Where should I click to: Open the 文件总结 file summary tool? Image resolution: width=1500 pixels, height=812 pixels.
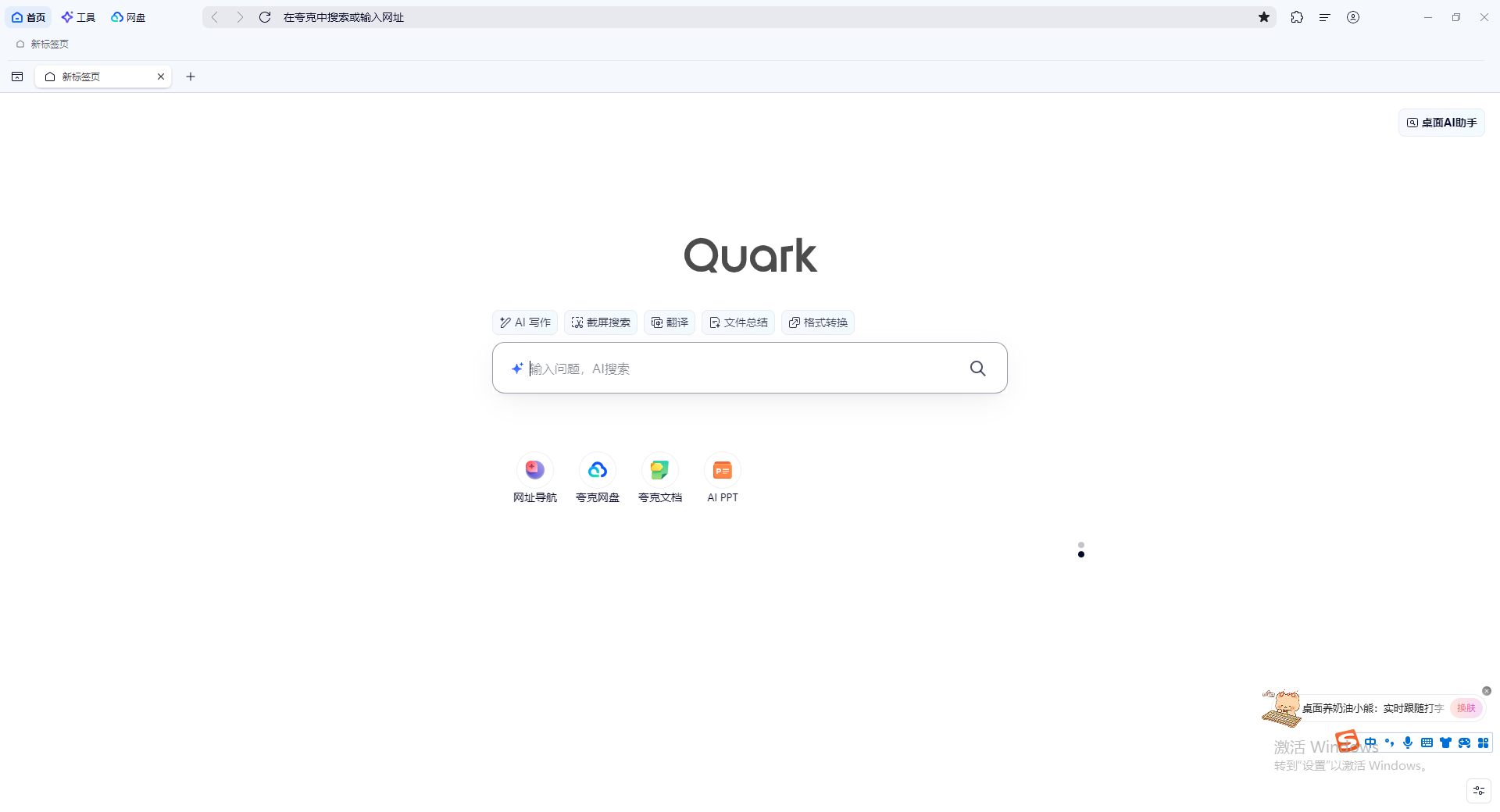738,322
